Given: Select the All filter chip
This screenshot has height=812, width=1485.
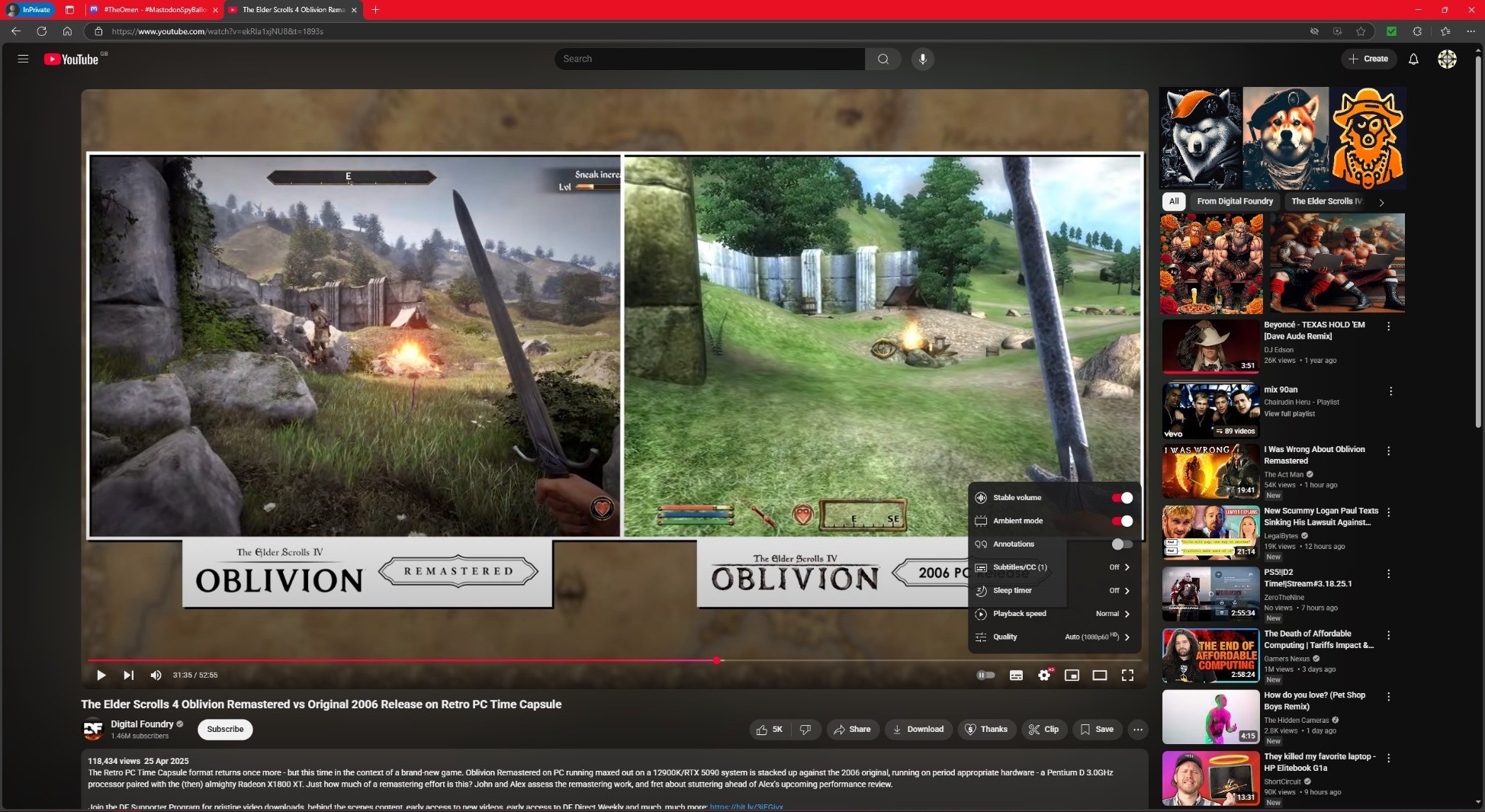Looking at the screenshot, I should [x=1174, y=201].
